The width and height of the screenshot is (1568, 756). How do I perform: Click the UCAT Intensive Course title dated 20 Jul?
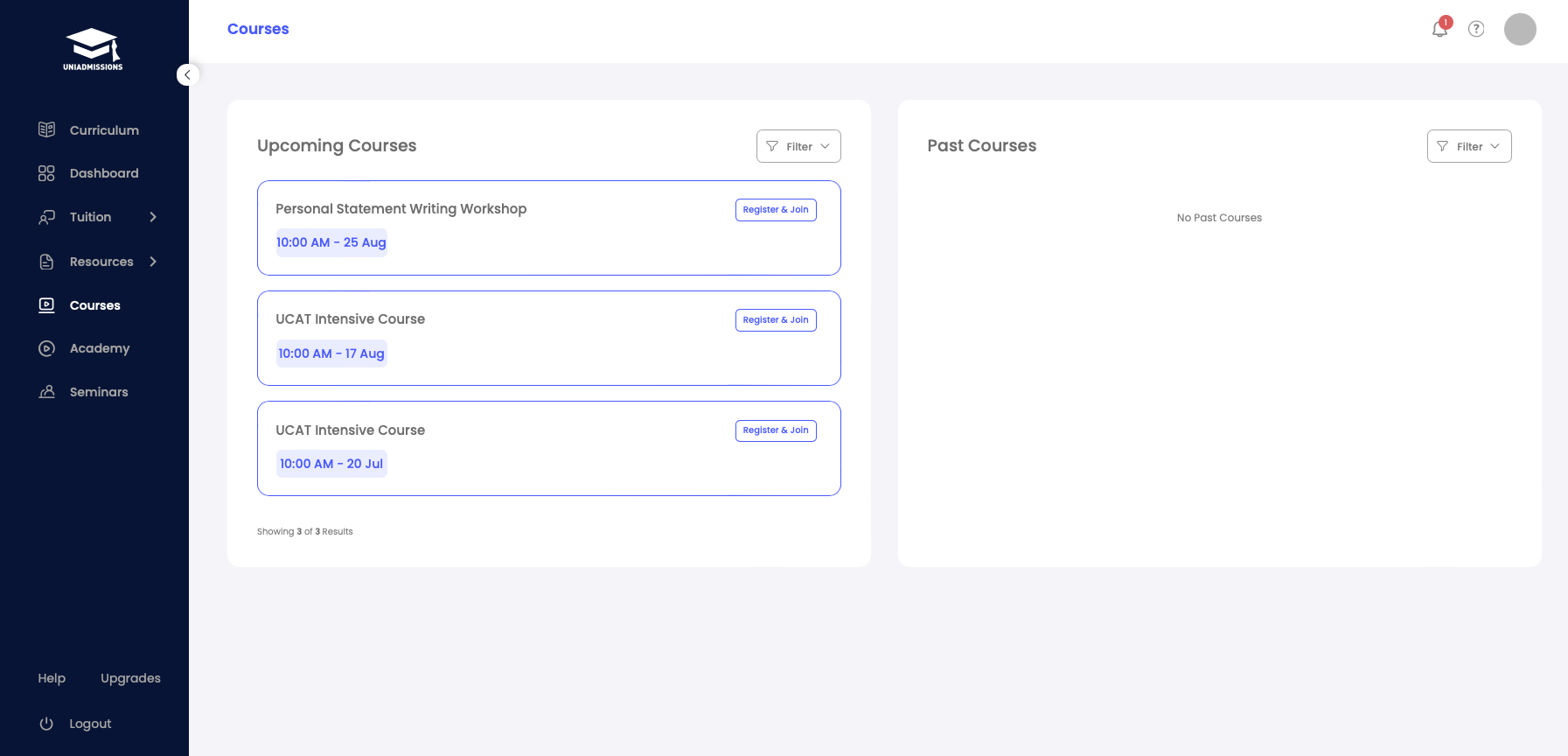point(351,430)
